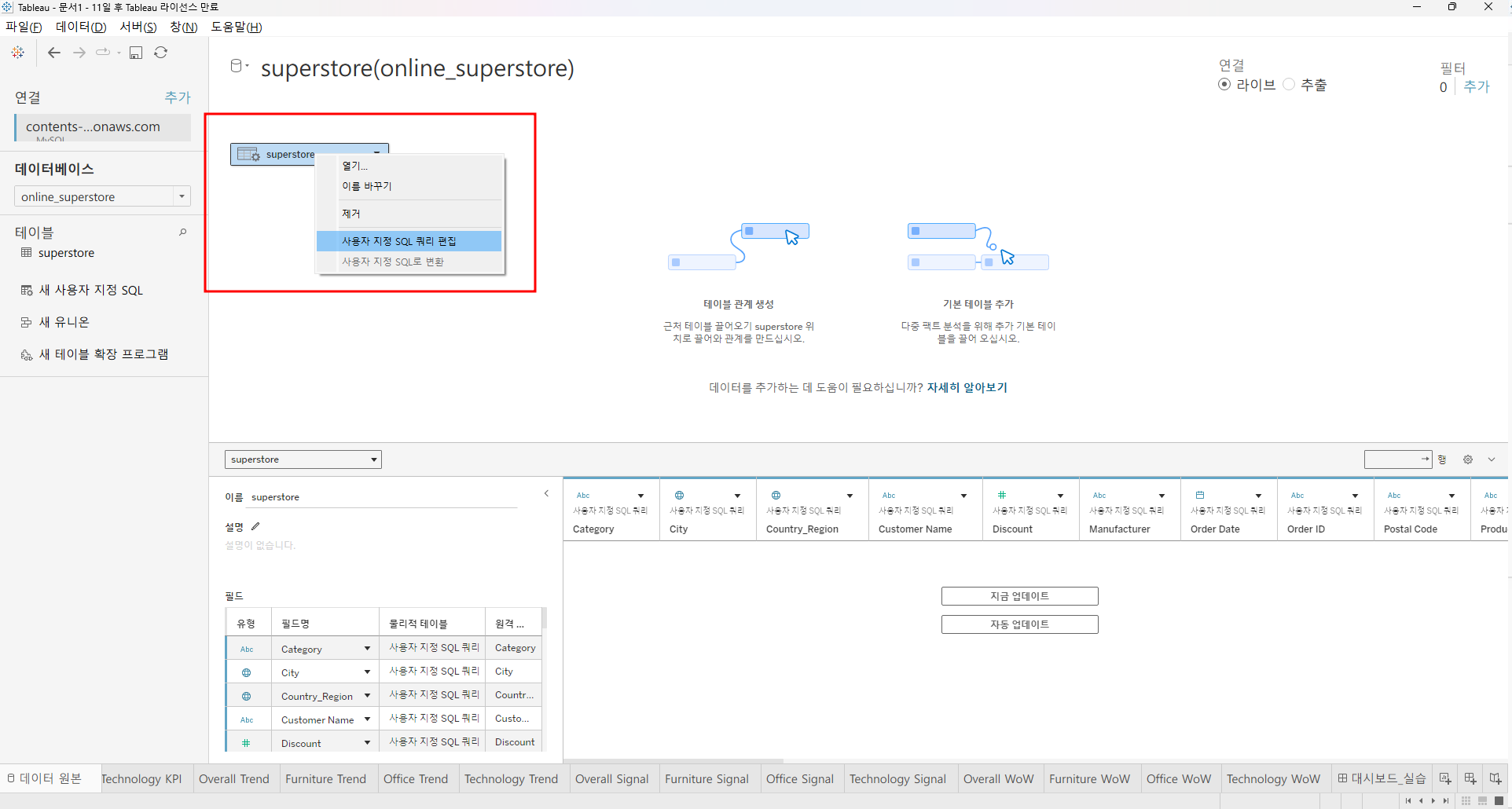
Task: Choose 사용자 지정 SQL 쿼리 편집 in context menu
Action: pos(409,241)
